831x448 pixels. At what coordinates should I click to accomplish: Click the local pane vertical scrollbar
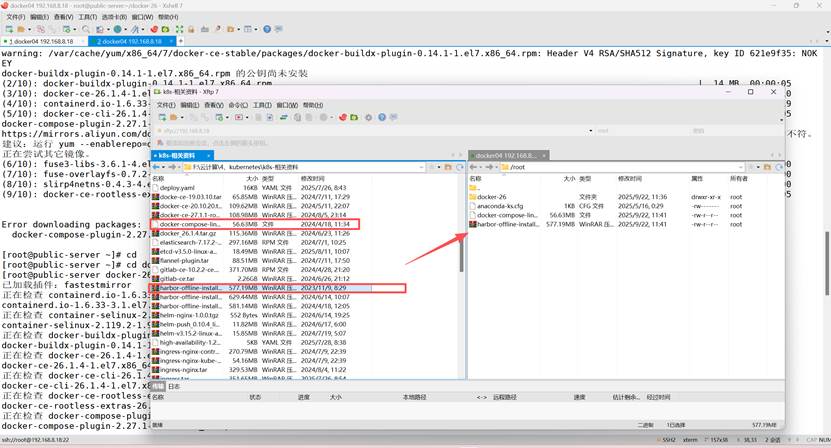point(462,258)
